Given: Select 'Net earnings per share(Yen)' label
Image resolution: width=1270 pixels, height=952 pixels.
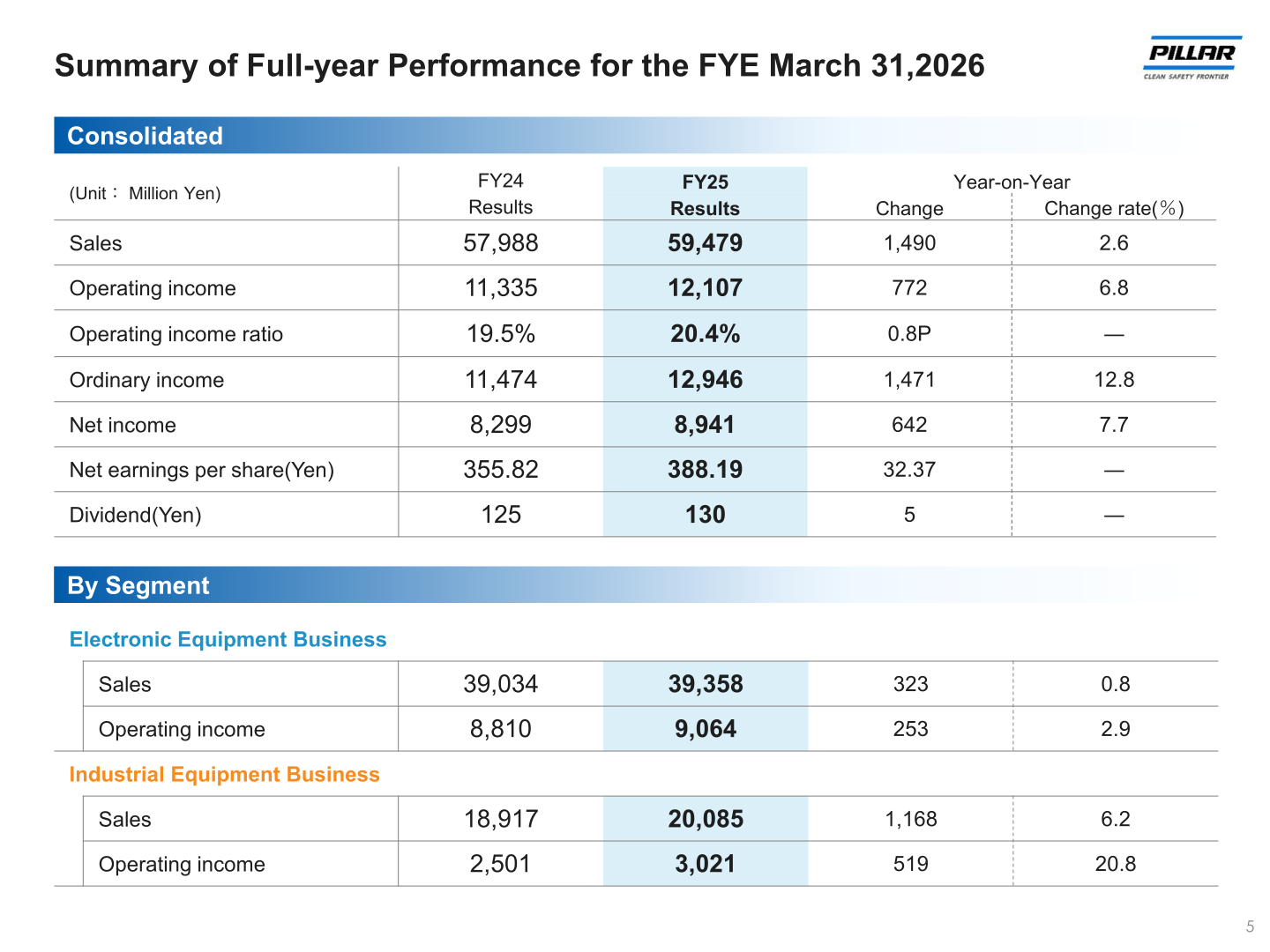Looking at the screenshot, I should pyautogui.click(x=202, y=470).
